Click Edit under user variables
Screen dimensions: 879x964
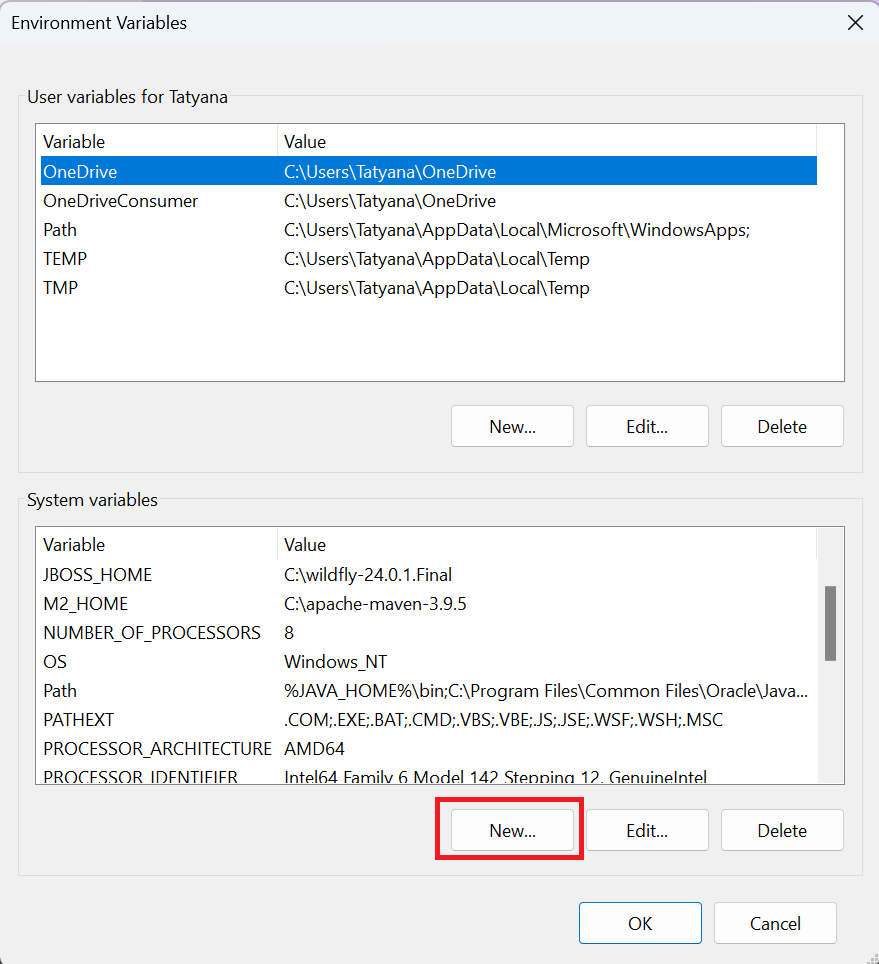click(x=647, y=426)
